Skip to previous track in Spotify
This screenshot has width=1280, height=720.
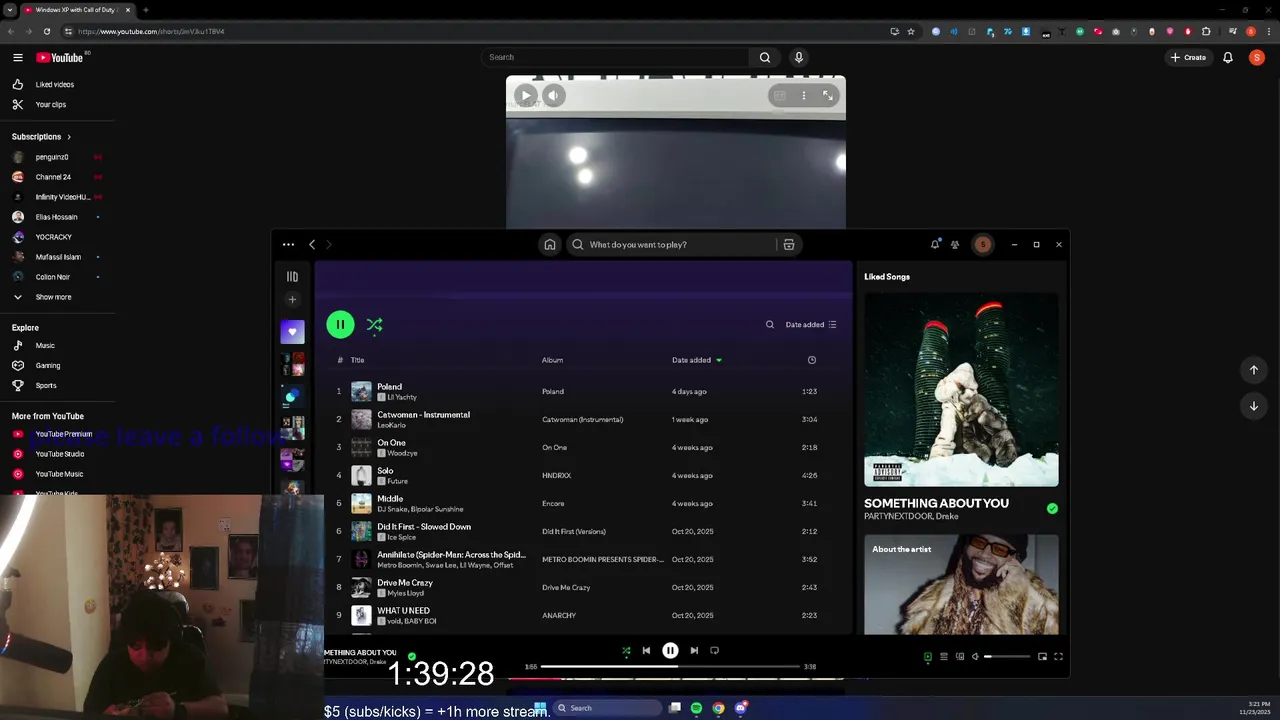646,650
